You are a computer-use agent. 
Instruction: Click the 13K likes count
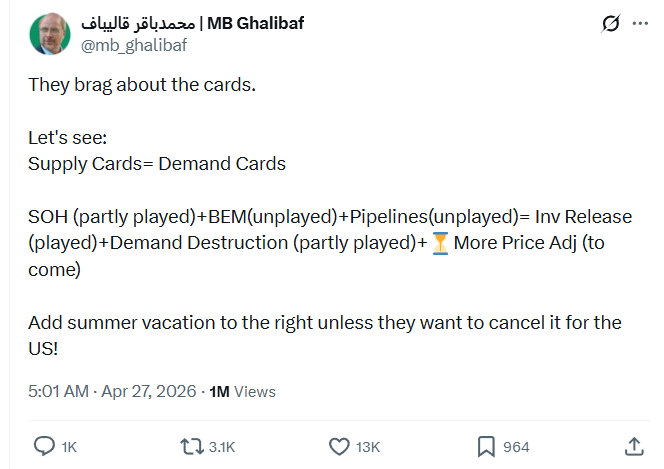pos(370,447)
